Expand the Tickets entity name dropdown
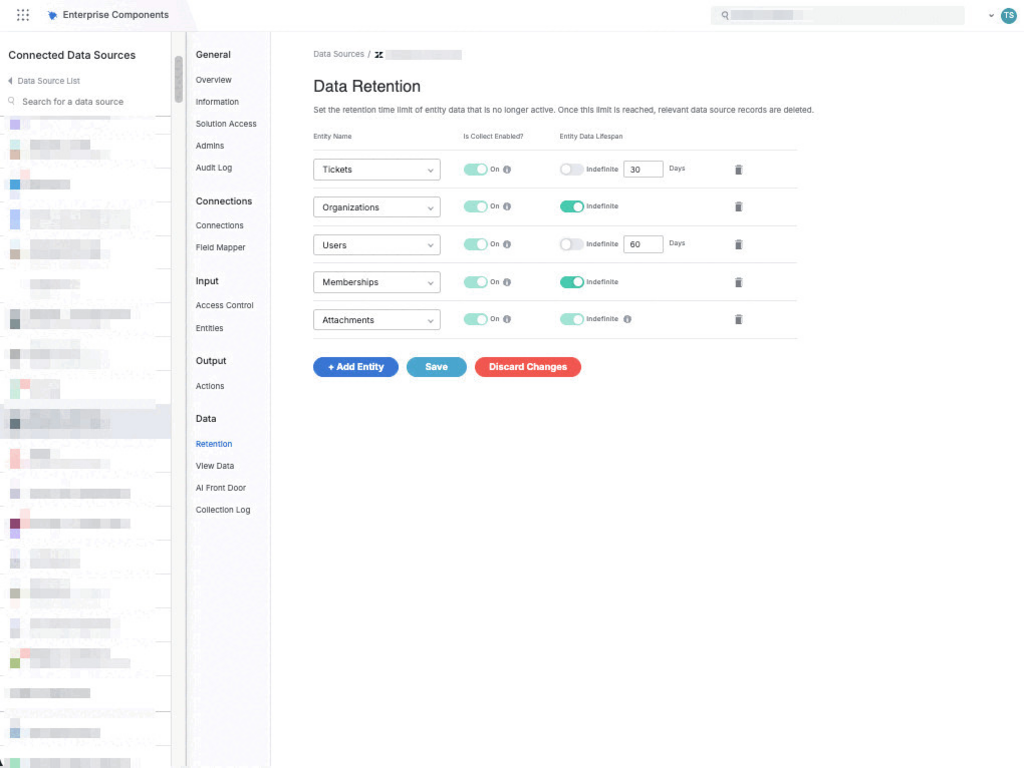The height and width of the screenshot is (768, 1024). tap(376, 170)
